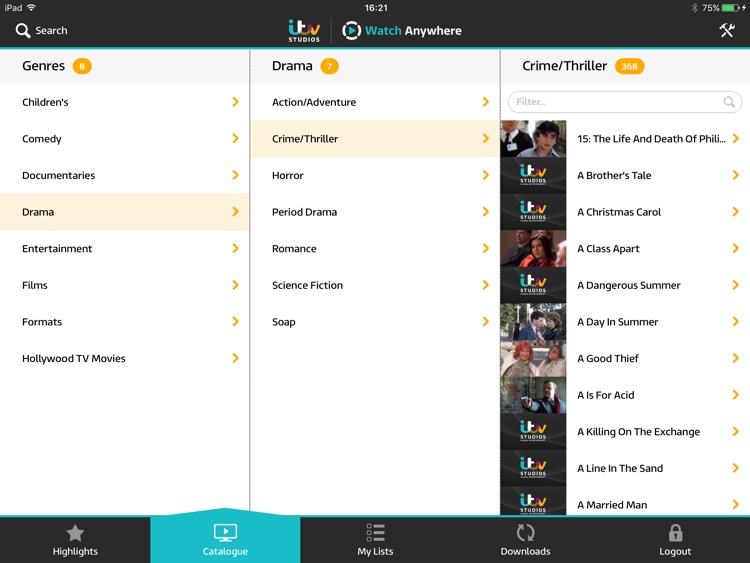
Task: Tap the Wi-Fi status icon
Action: pyautogui.click(x=32, y=7)
